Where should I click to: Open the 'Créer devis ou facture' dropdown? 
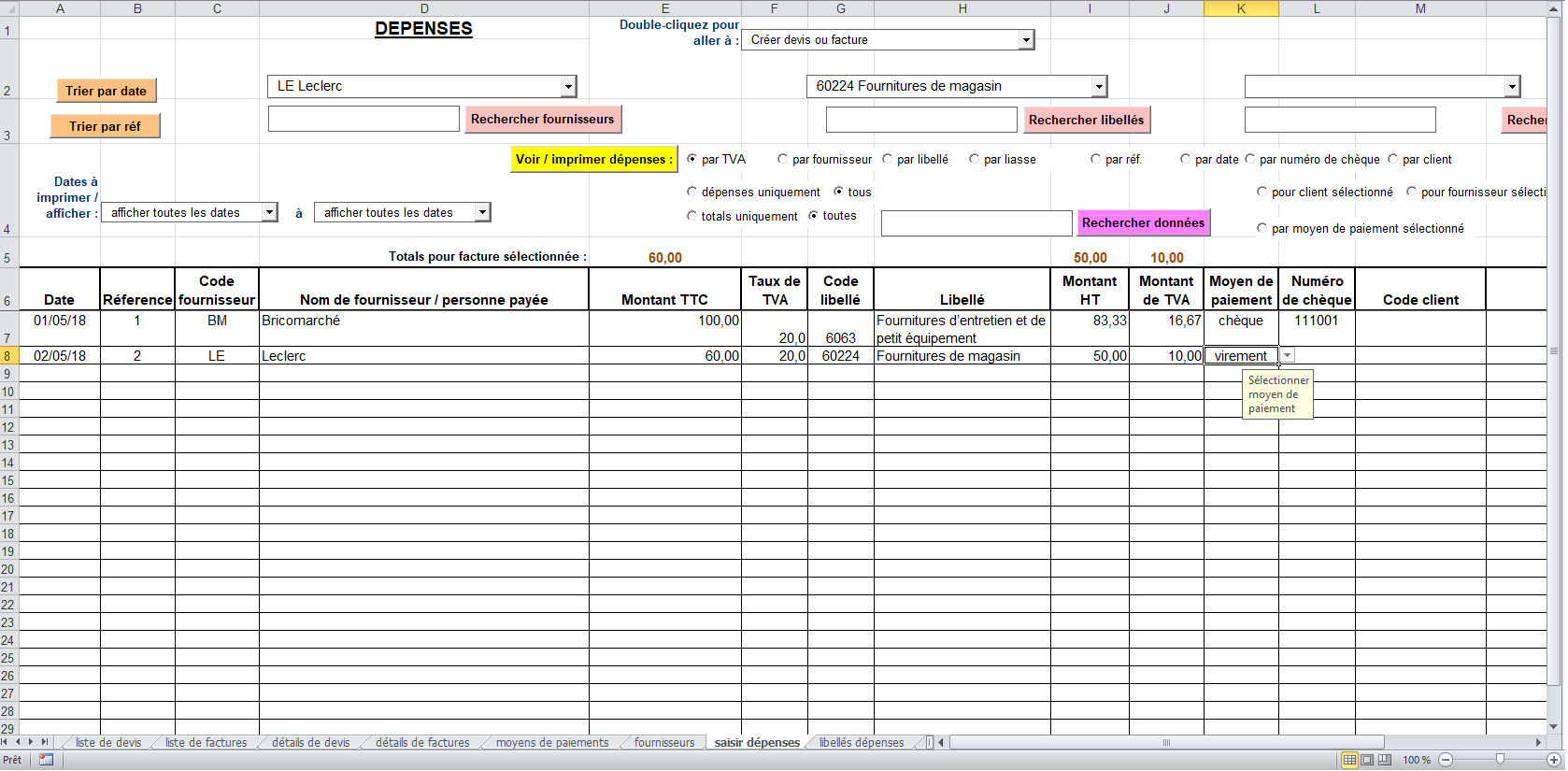(1026, 40)
